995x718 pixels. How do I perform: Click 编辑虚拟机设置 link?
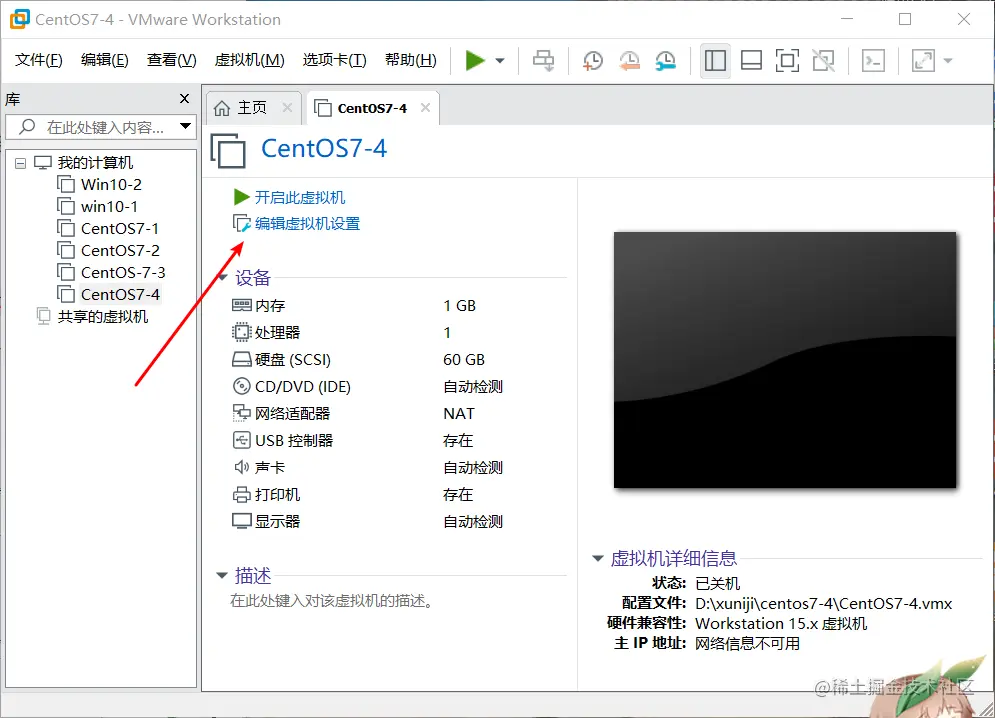(307, 223)
